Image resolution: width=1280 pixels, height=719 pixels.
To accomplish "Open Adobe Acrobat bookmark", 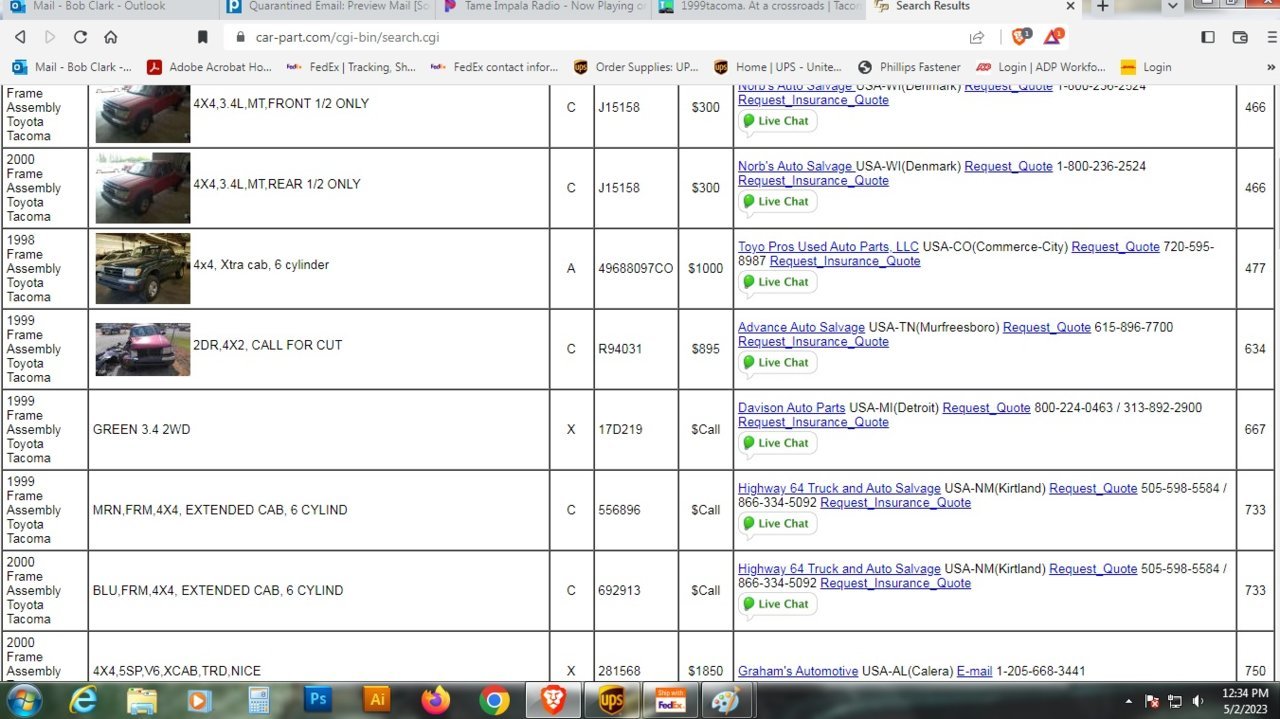I will tap(209, 67).
